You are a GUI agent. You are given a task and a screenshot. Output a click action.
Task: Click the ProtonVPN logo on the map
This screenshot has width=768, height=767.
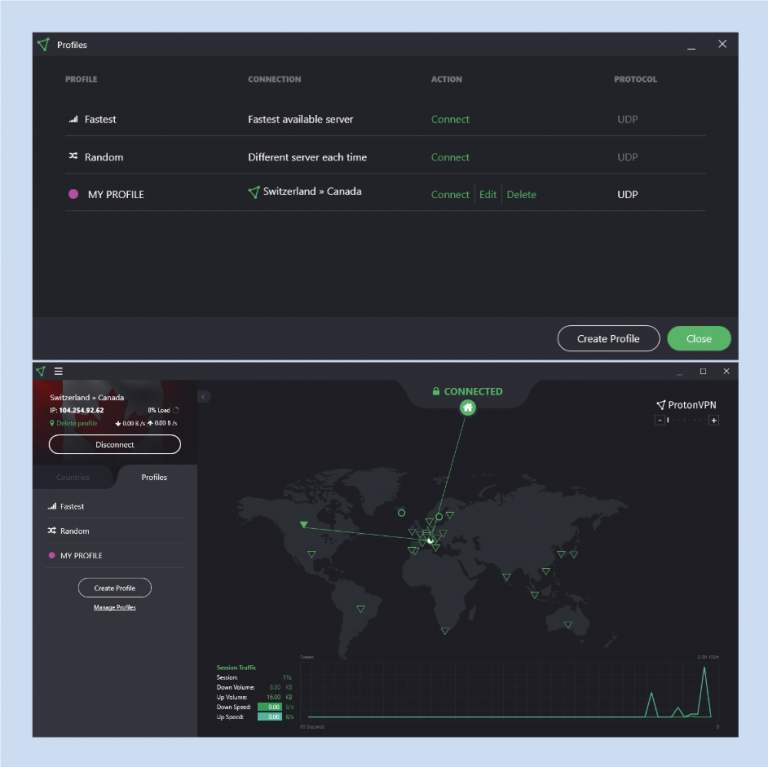pos(686,405)
